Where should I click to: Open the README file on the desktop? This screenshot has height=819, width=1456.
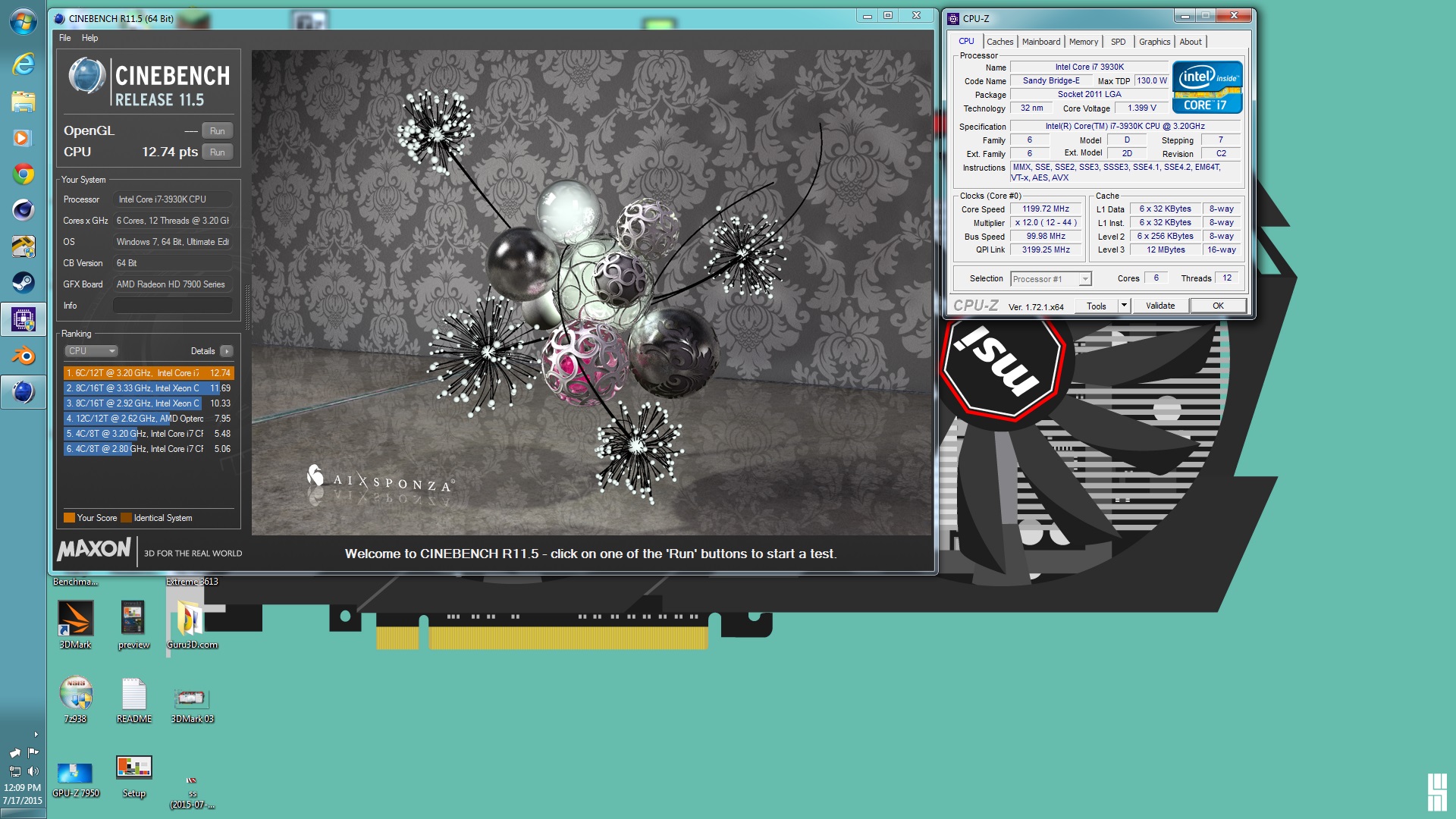[133, 699]
